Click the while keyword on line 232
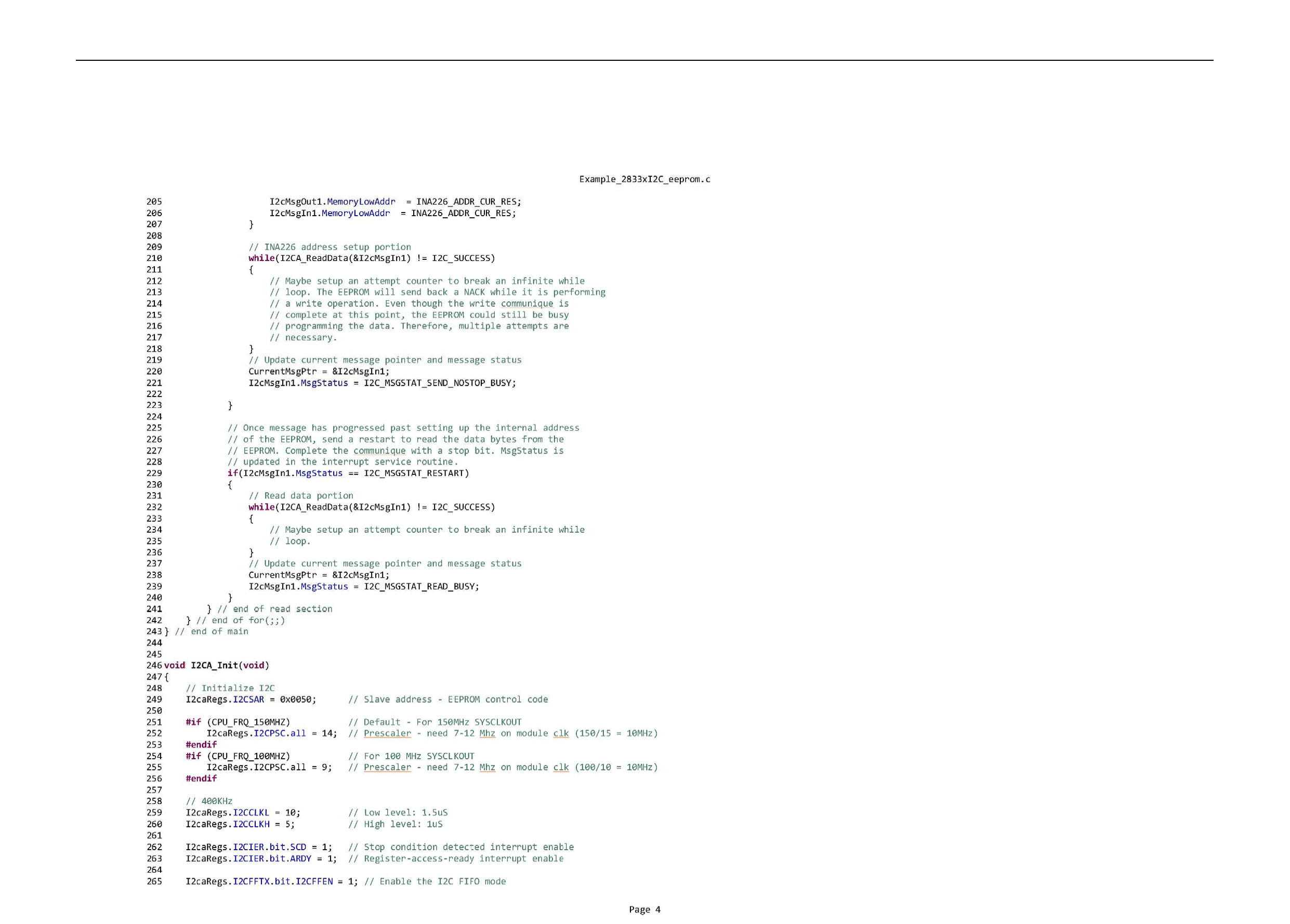Viewport: 1290px width, 924px height. click(x=261, y=507)
